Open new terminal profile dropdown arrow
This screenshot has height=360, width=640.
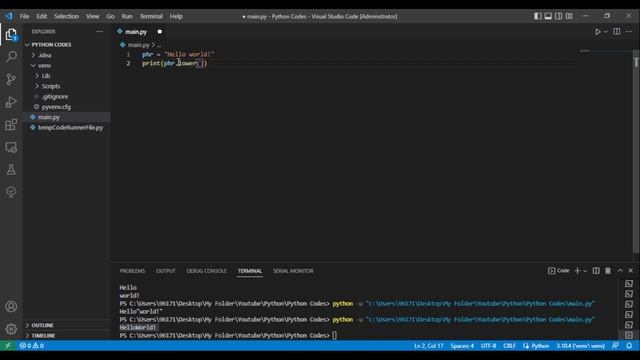coord(585,271)
